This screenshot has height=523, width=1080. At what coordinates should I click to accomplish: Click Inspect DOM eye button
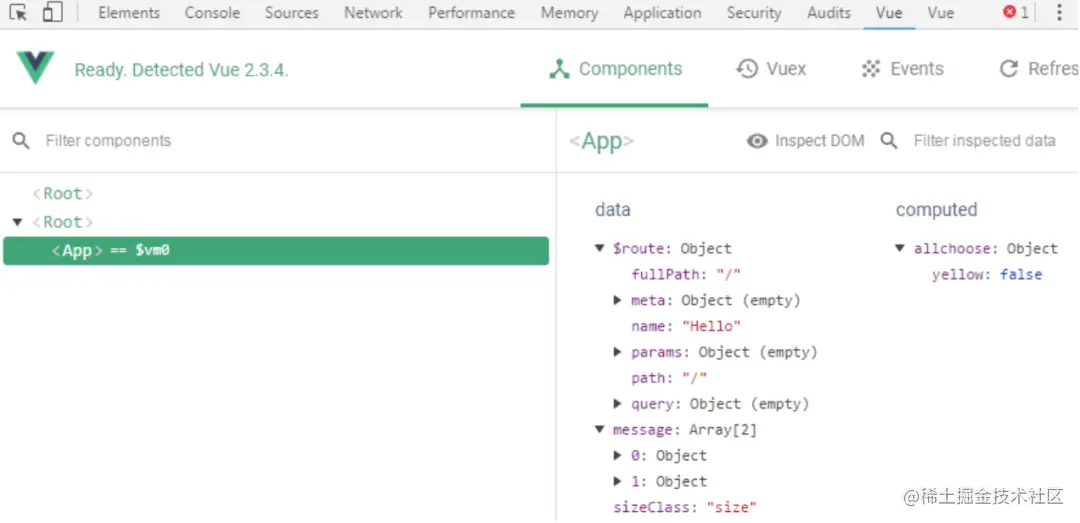[x=806, y=141]
